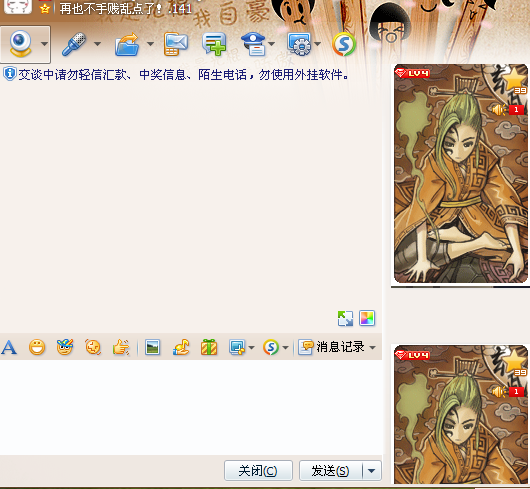Screen dimensions: 530x489
Task: Click LV4 badge on upper card
Action: 412,73
